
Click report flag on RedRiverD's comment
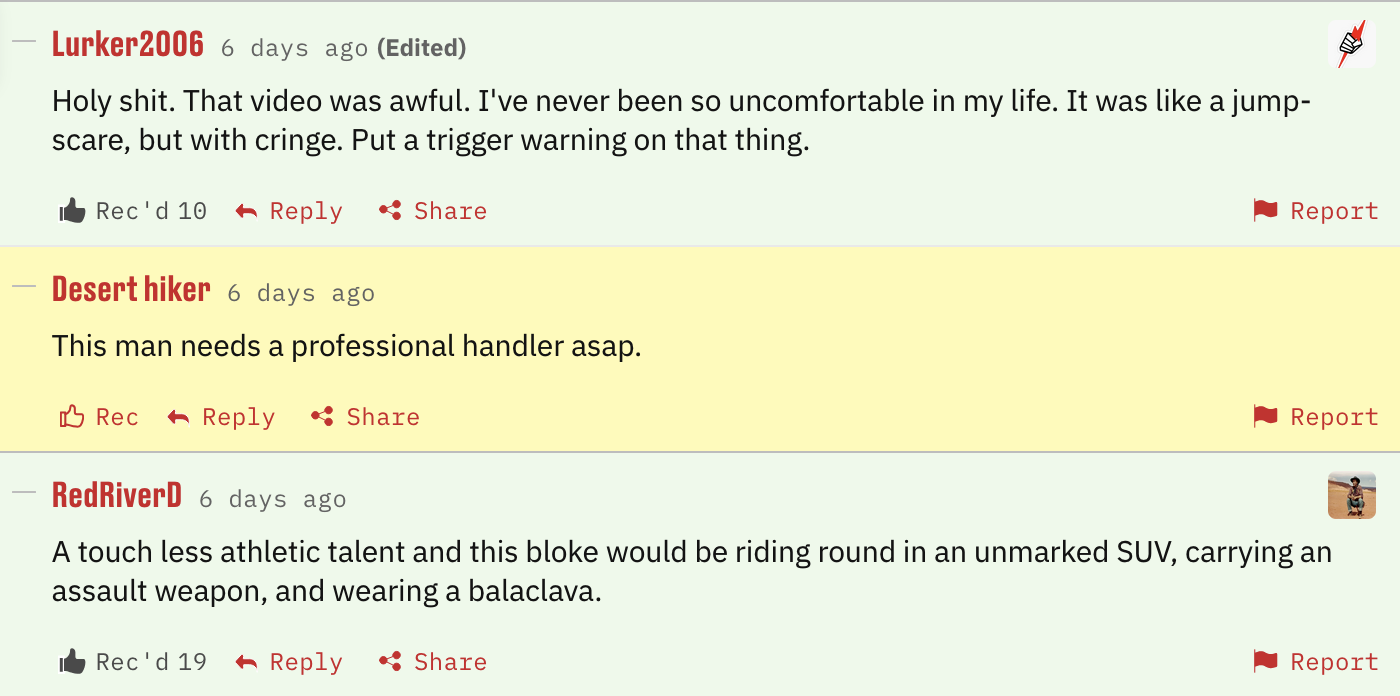coord(1266,662)
